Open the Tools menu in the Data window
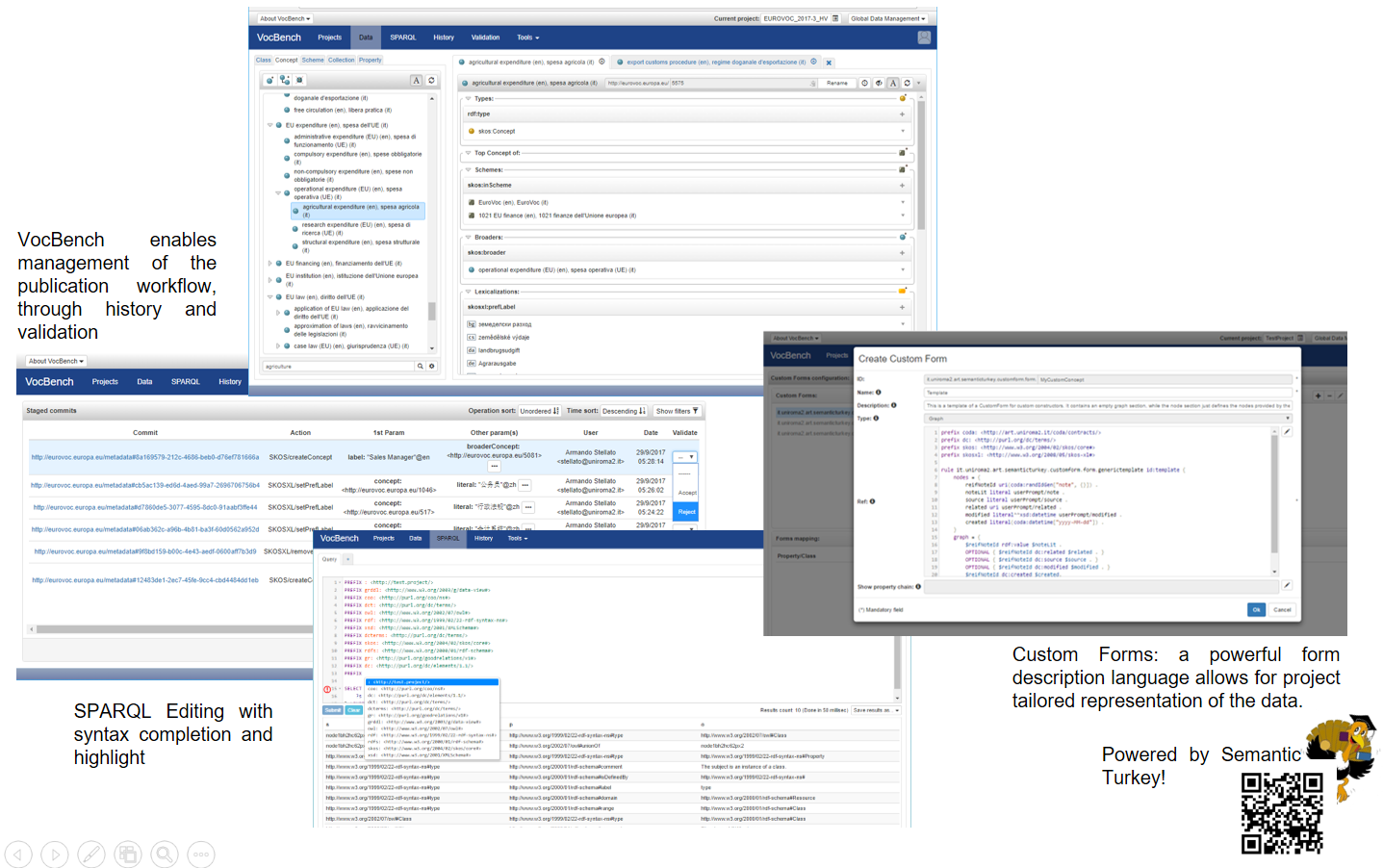 [527, 38]
